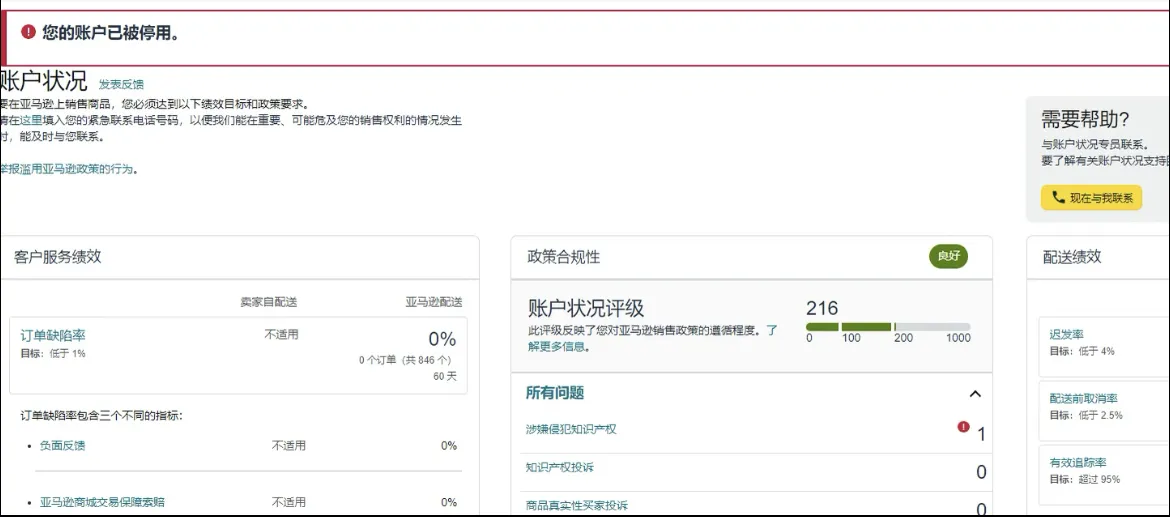Click the 客户服务绩效 panel title
1170x517 pixels.
coord(57,257)
